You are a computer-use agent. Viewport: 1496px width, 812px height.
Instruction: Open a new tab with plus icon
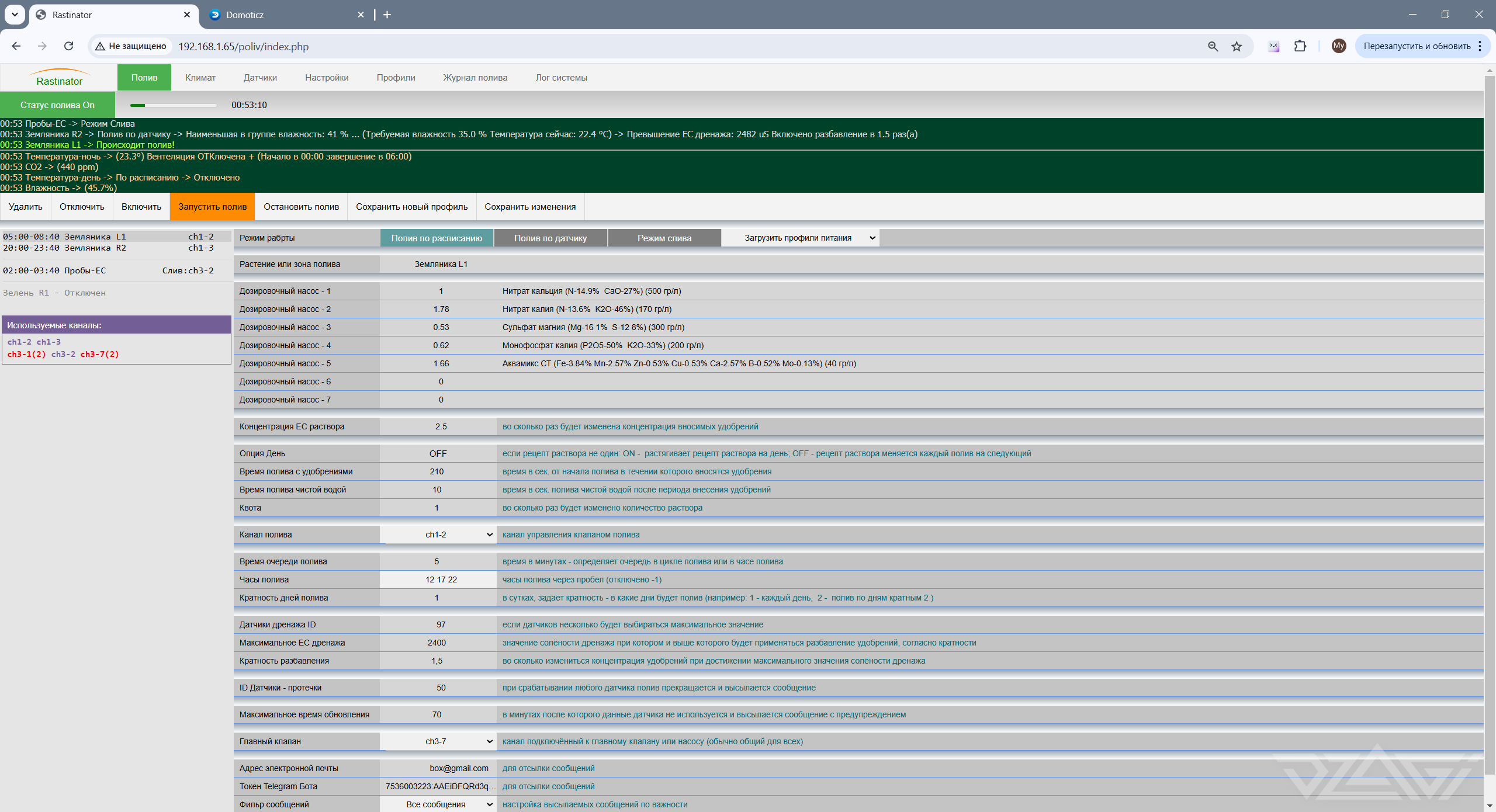click(x=387, y=15)
